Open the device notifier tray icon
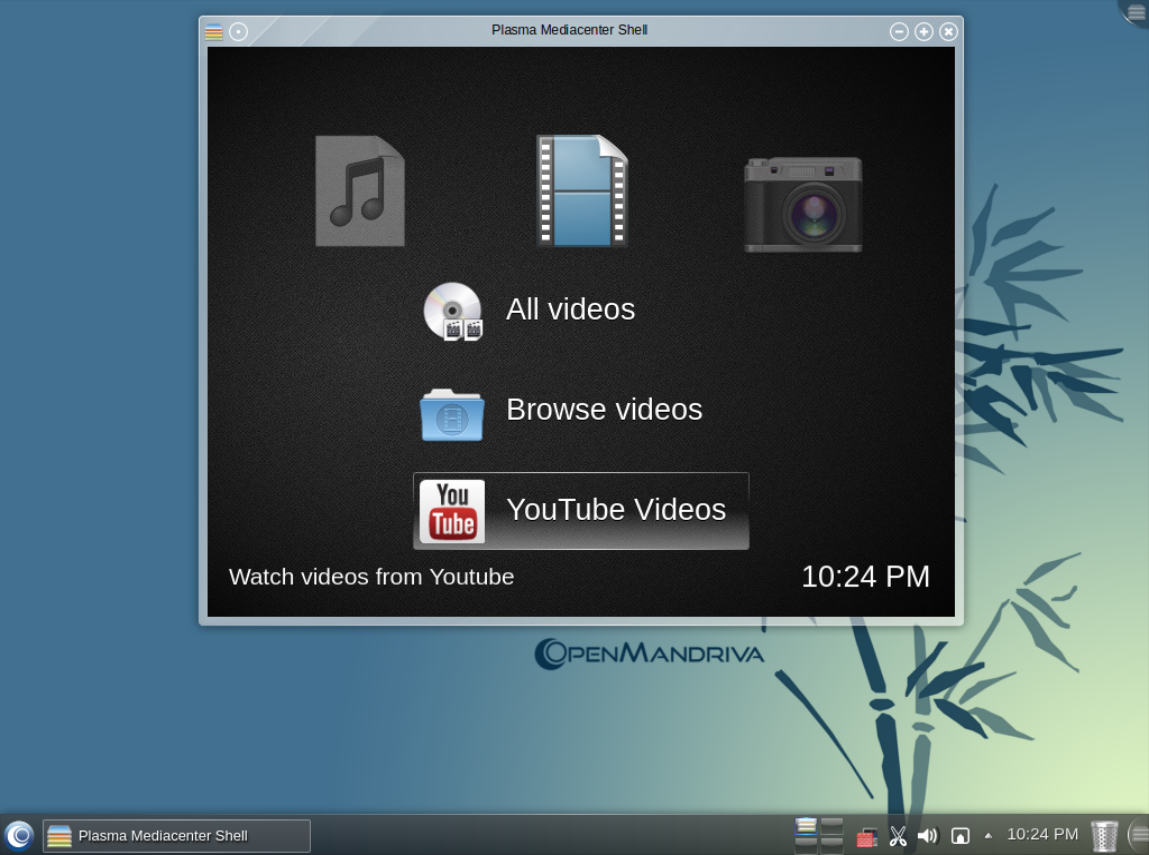The height and width of the screenshot is (855, 1149). (960, 836)
